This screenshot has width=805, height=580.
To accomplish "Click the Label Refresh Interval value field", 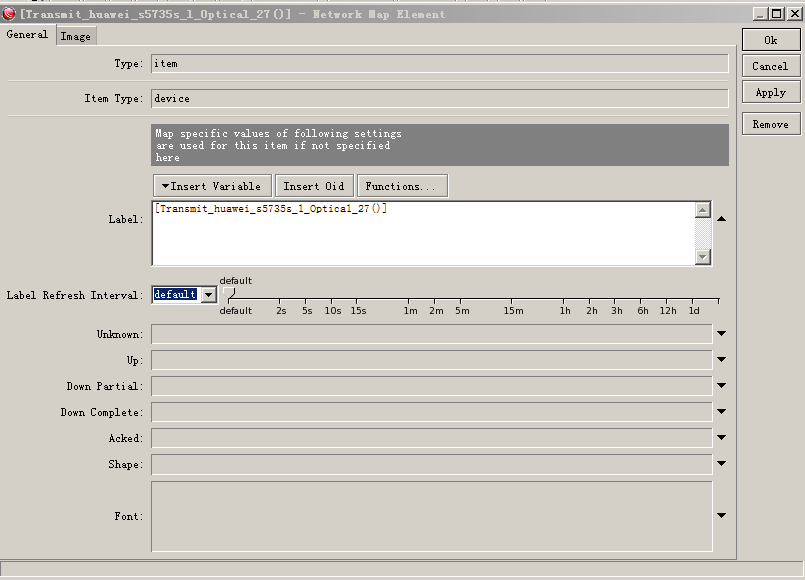I will point(176,295).
